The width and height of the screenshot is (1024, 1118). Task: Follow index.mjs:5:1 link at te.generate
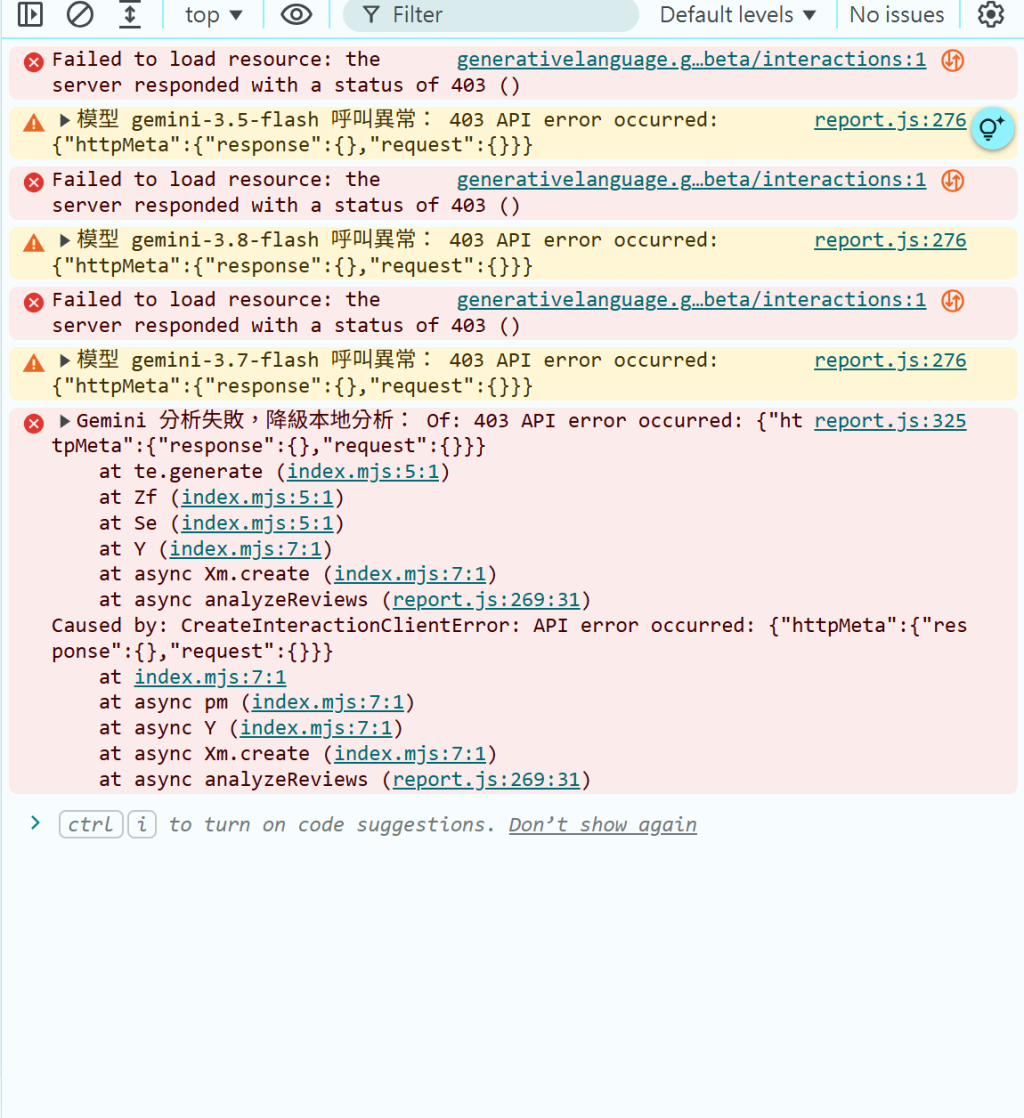point(363,471)
